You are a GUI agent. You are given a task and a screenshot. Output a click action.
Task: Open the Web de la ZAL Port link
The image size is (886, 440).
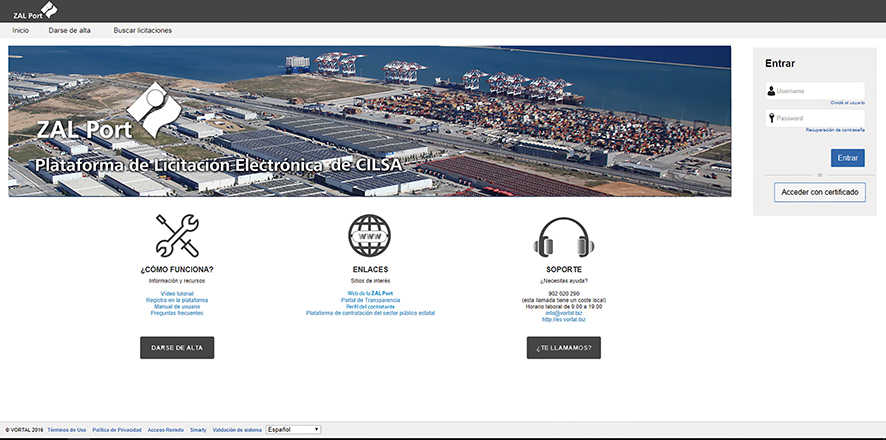(370, 294)
